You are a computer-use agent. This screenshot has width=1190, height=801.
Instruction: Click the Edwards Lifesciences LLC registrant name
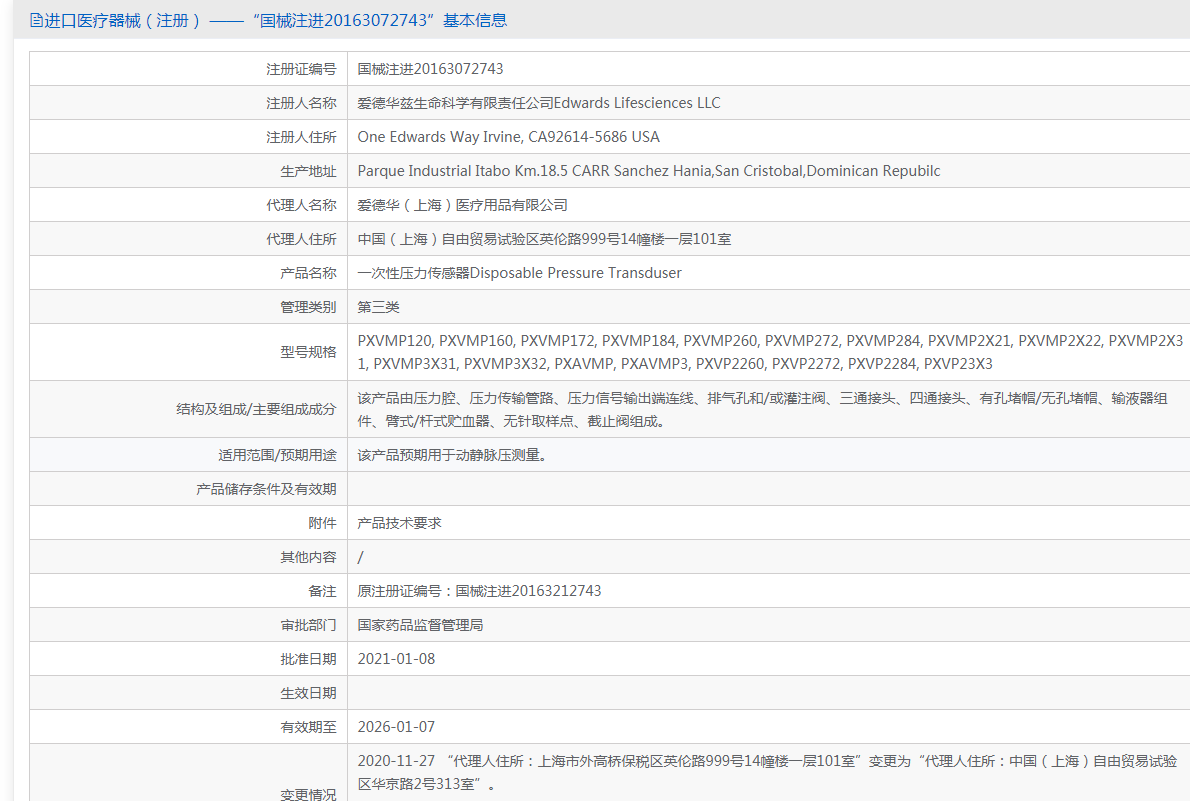(538, 103)
